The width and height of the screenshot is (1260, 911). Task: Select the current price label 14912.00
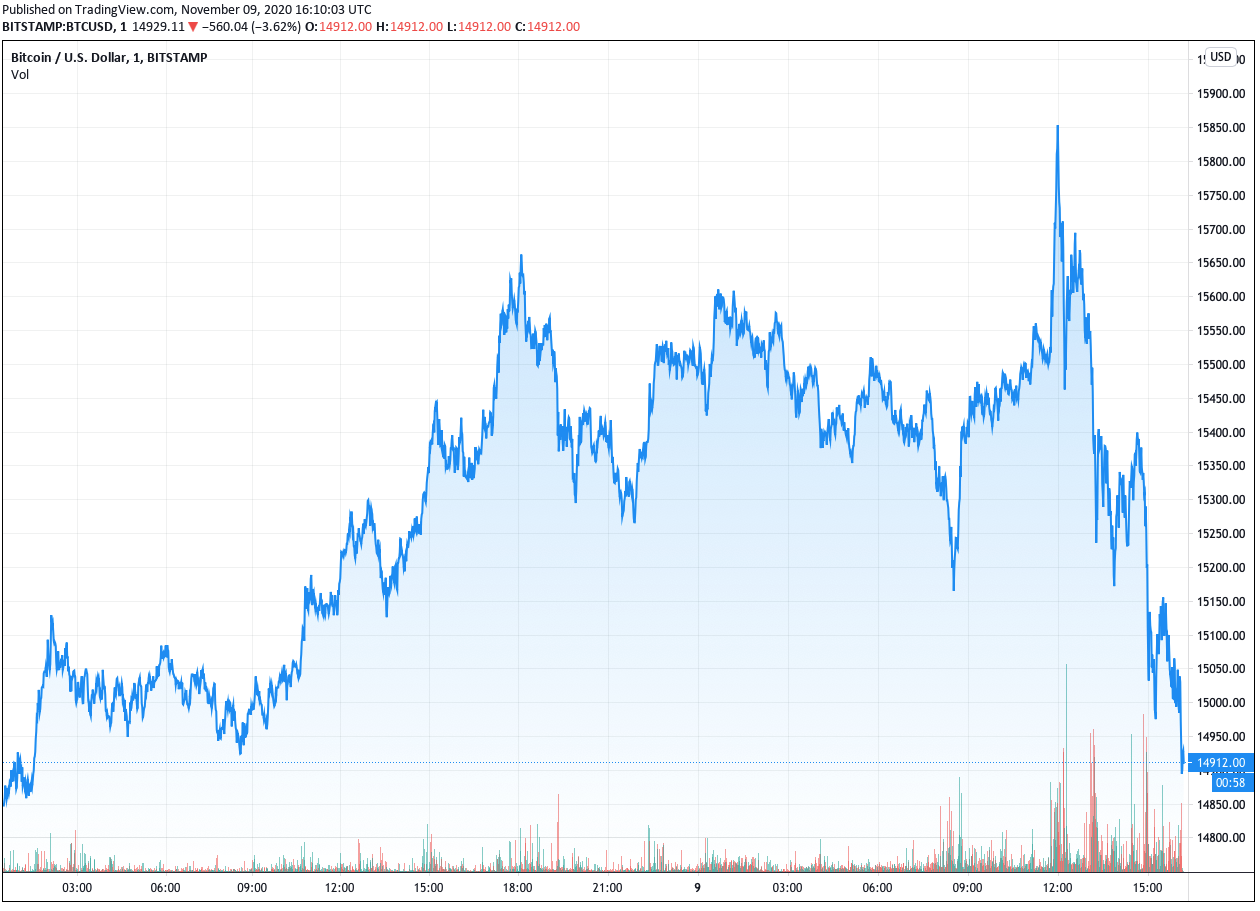coord(1222,763)
